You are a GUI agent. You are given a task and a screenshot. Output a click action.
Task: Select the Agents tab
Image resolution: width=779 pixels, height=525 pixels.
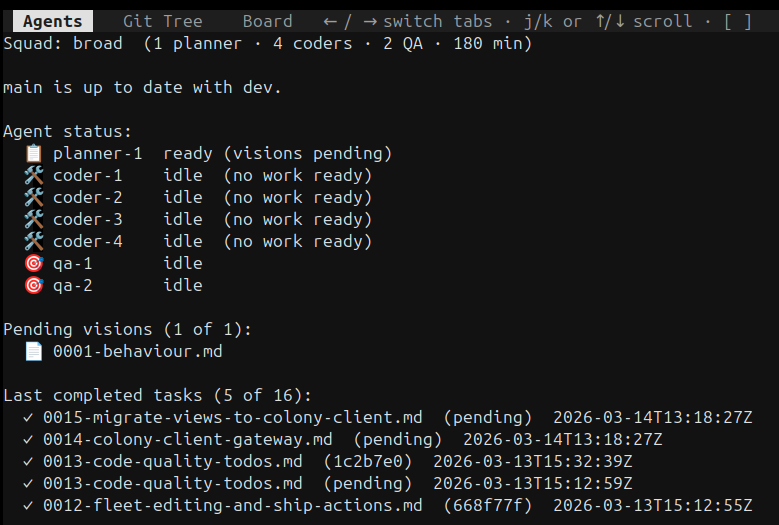tap(52, 21)
